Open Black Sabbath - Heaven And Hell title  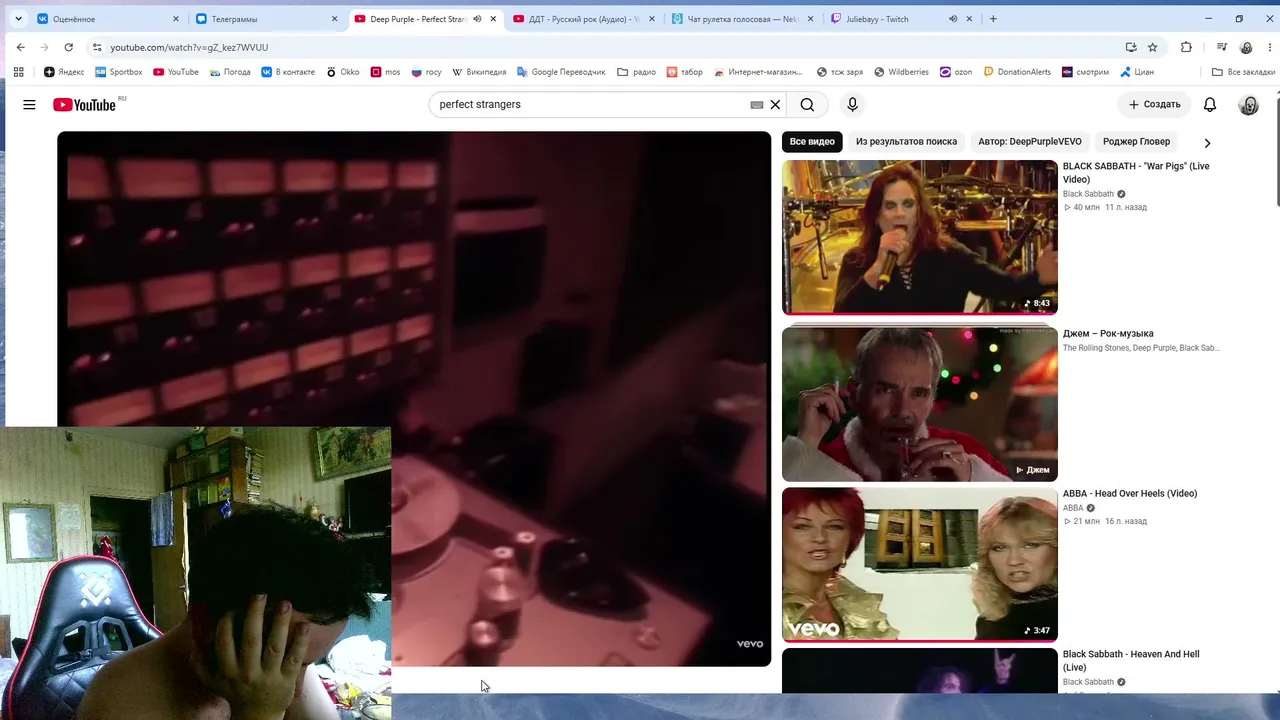click(x=1131, y=660)
